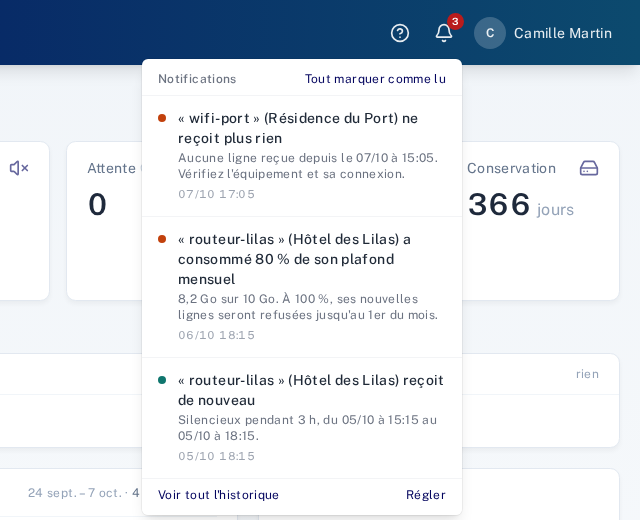The width and height of the screenshot is (640, 520).
Task: Open Camille Martin user menu
Action: pos(543,33)
